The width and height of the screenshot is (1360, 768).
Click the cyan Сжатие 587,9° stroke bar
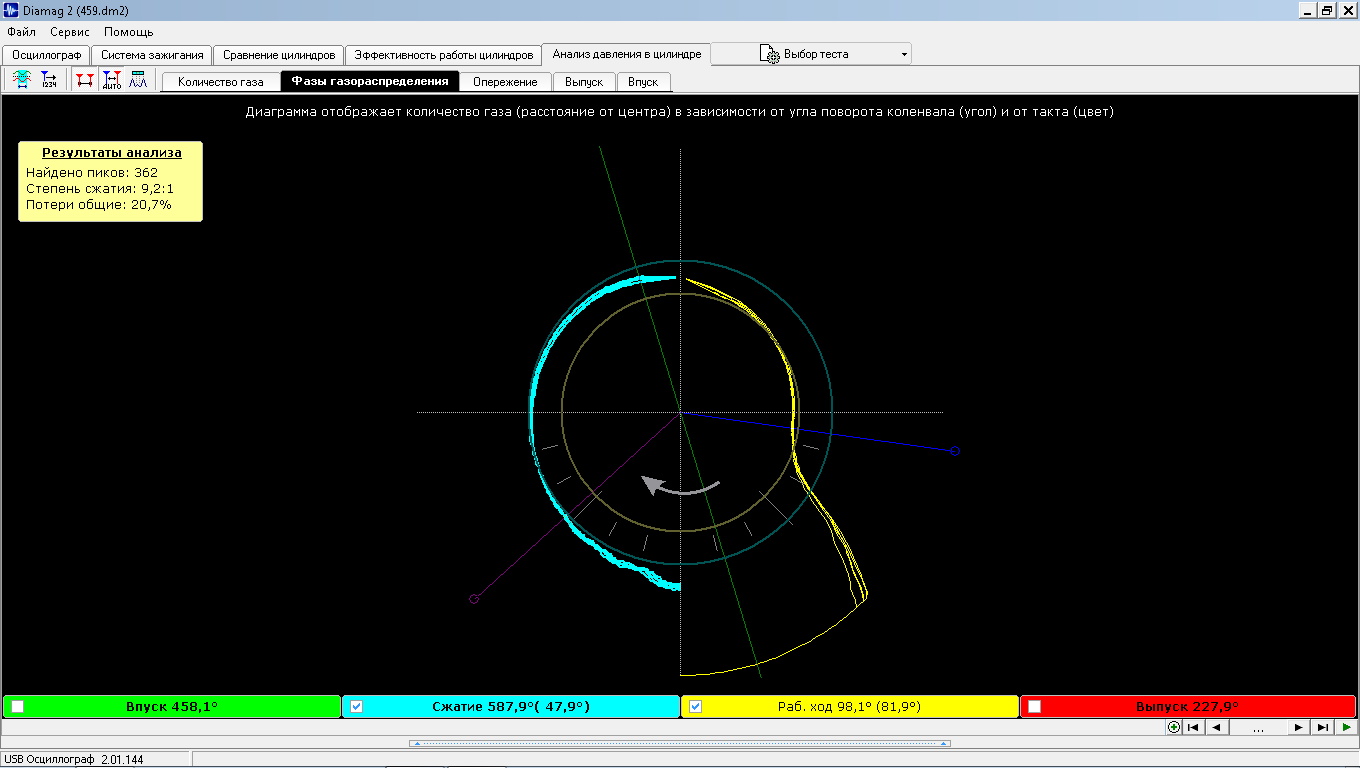(511, 706)
